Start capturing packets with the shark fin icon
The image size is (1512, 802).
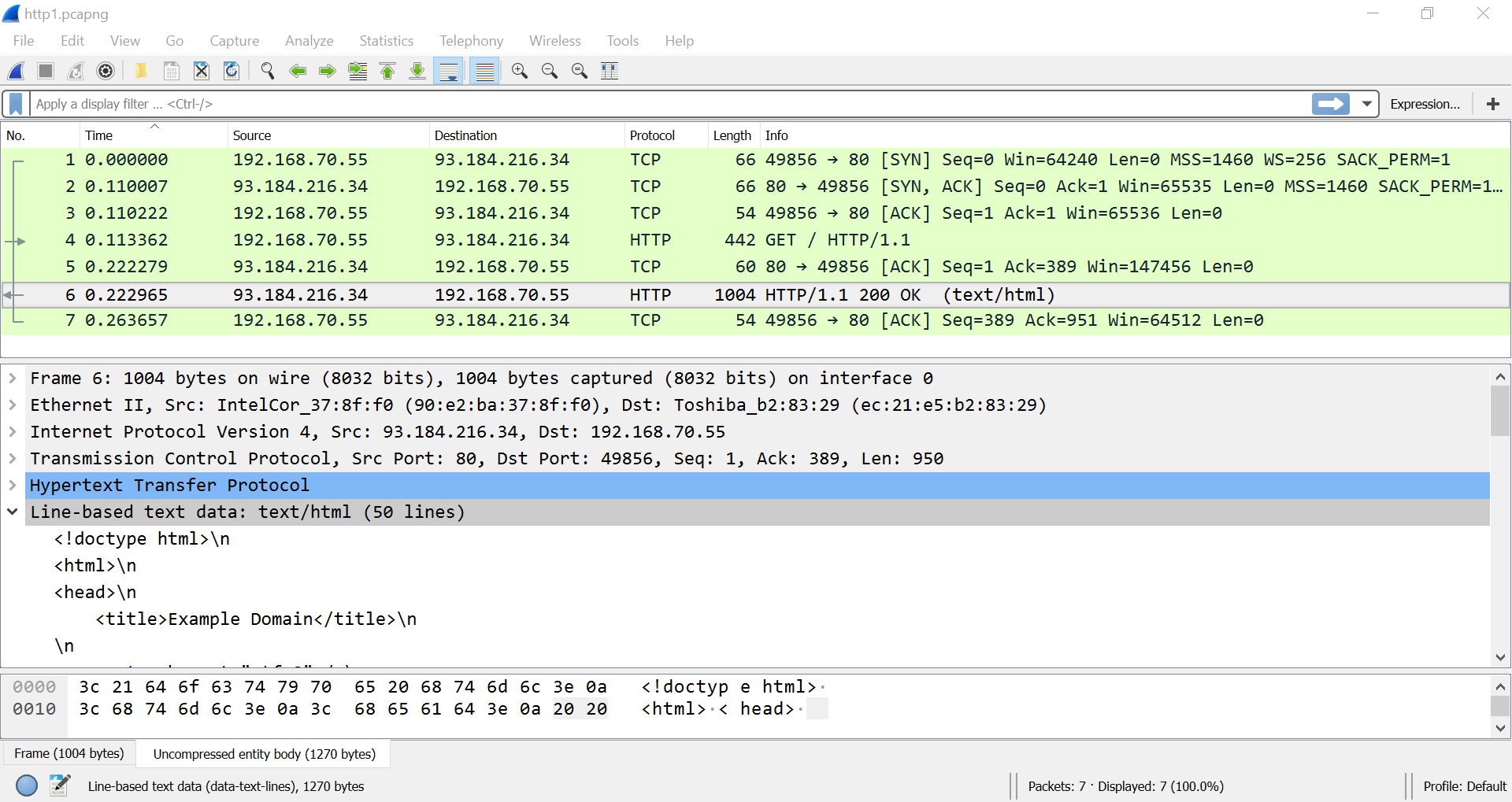click(x=17, y=71)
